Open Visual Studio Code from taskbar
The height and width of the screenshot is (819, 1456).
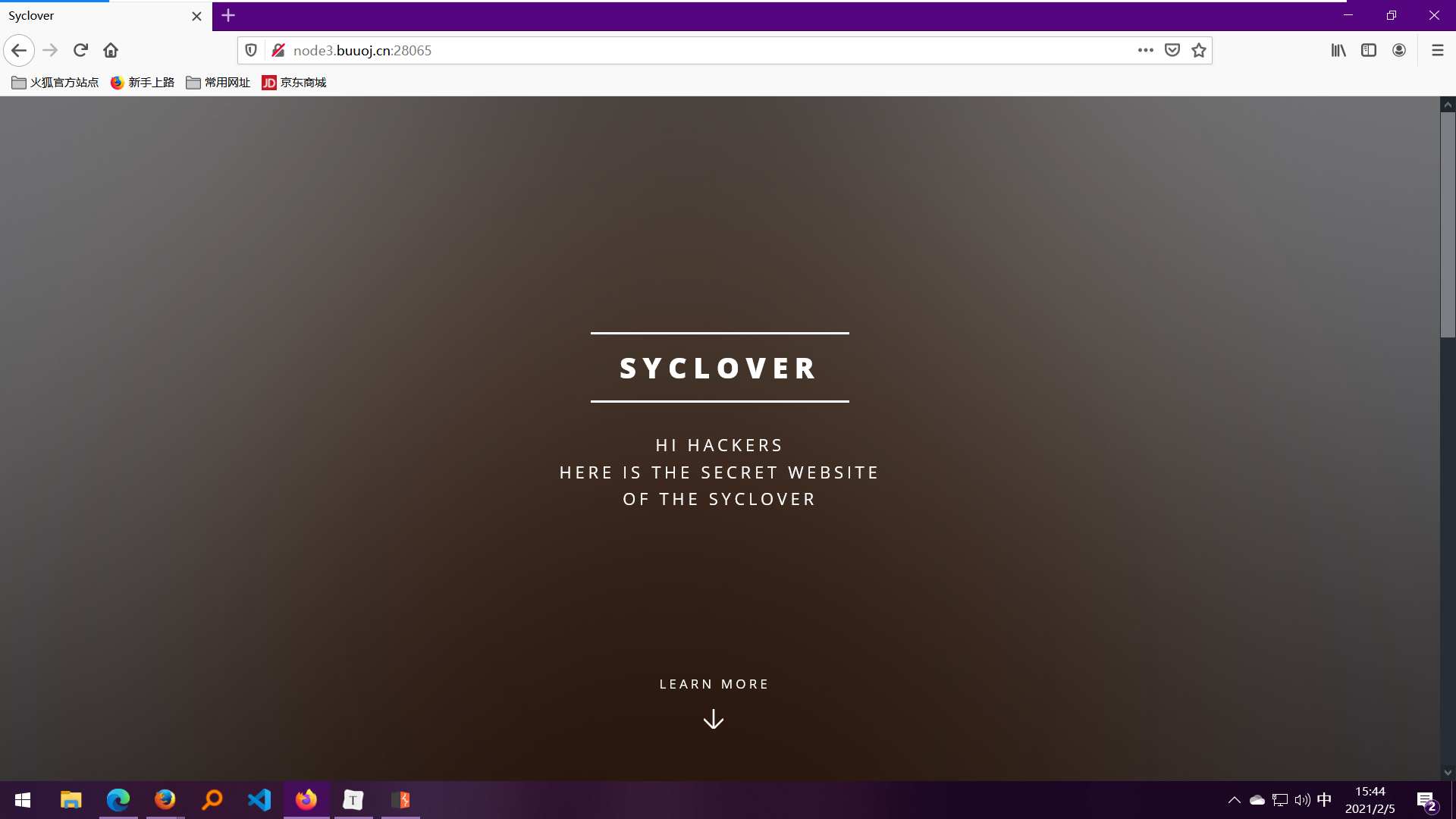(x=259, y=800)
